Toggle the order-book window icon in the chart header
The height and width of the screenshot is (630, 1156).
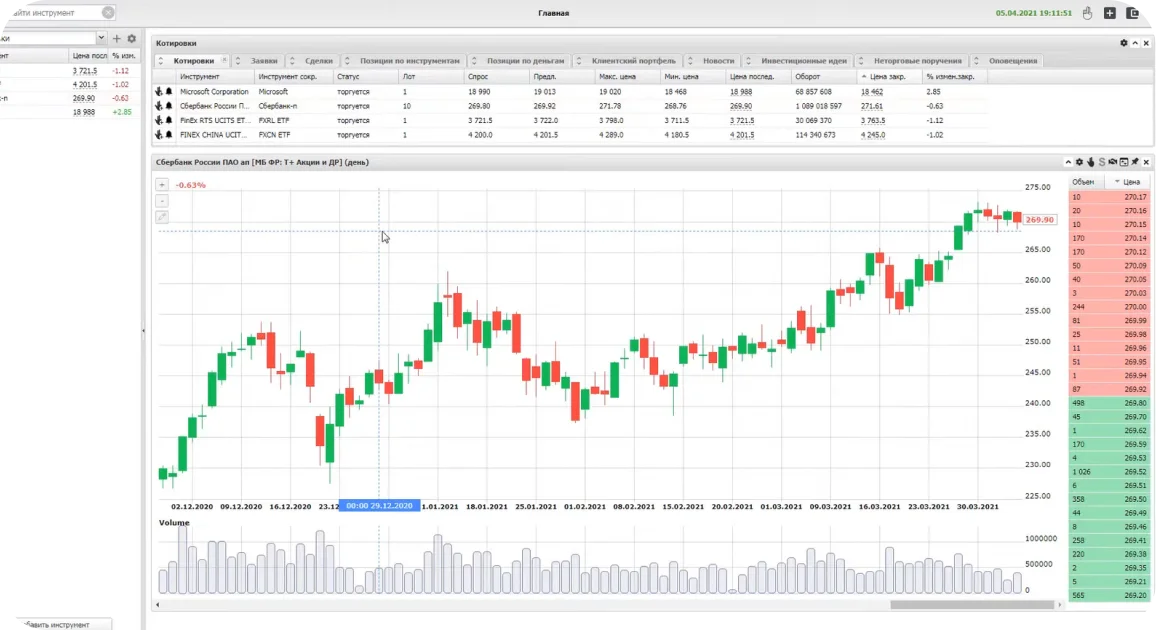click(x=1124, y=162)
